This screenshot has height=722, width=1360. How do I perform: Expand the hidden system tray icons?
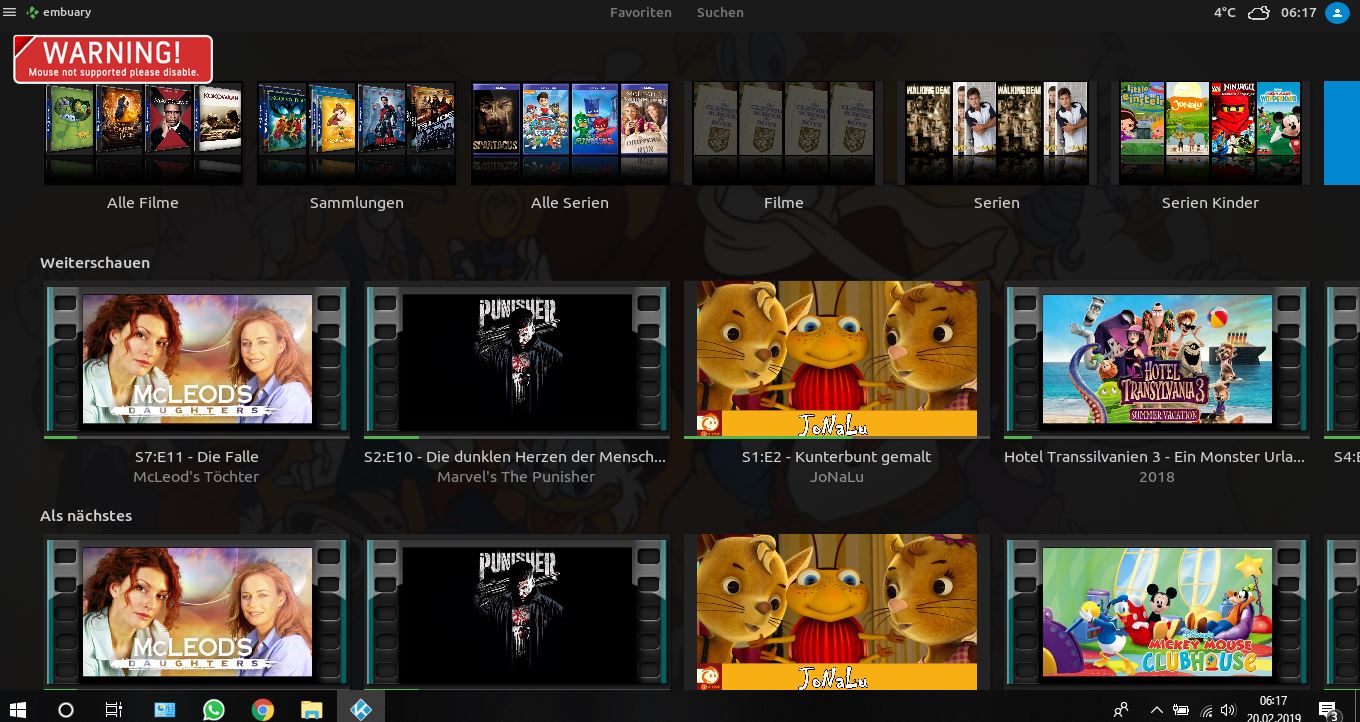click(x=1157, y=710)
